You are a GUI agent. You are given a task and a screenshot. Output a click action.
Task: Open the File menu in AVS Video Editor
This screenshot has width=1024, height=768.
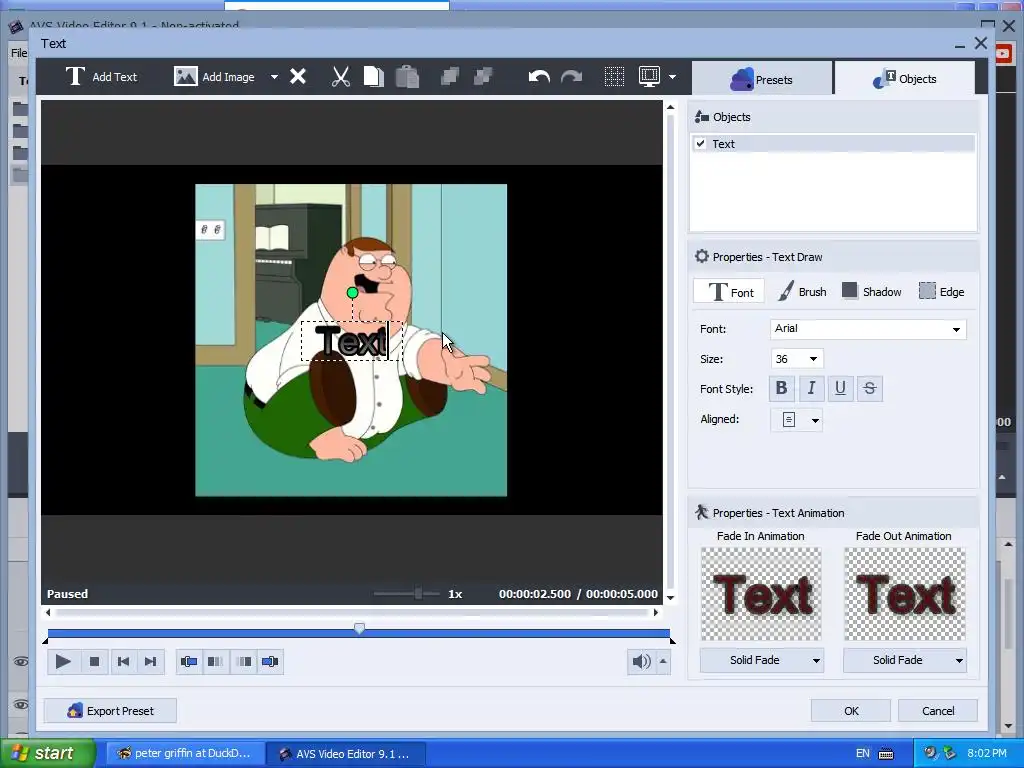pos(19,53)
